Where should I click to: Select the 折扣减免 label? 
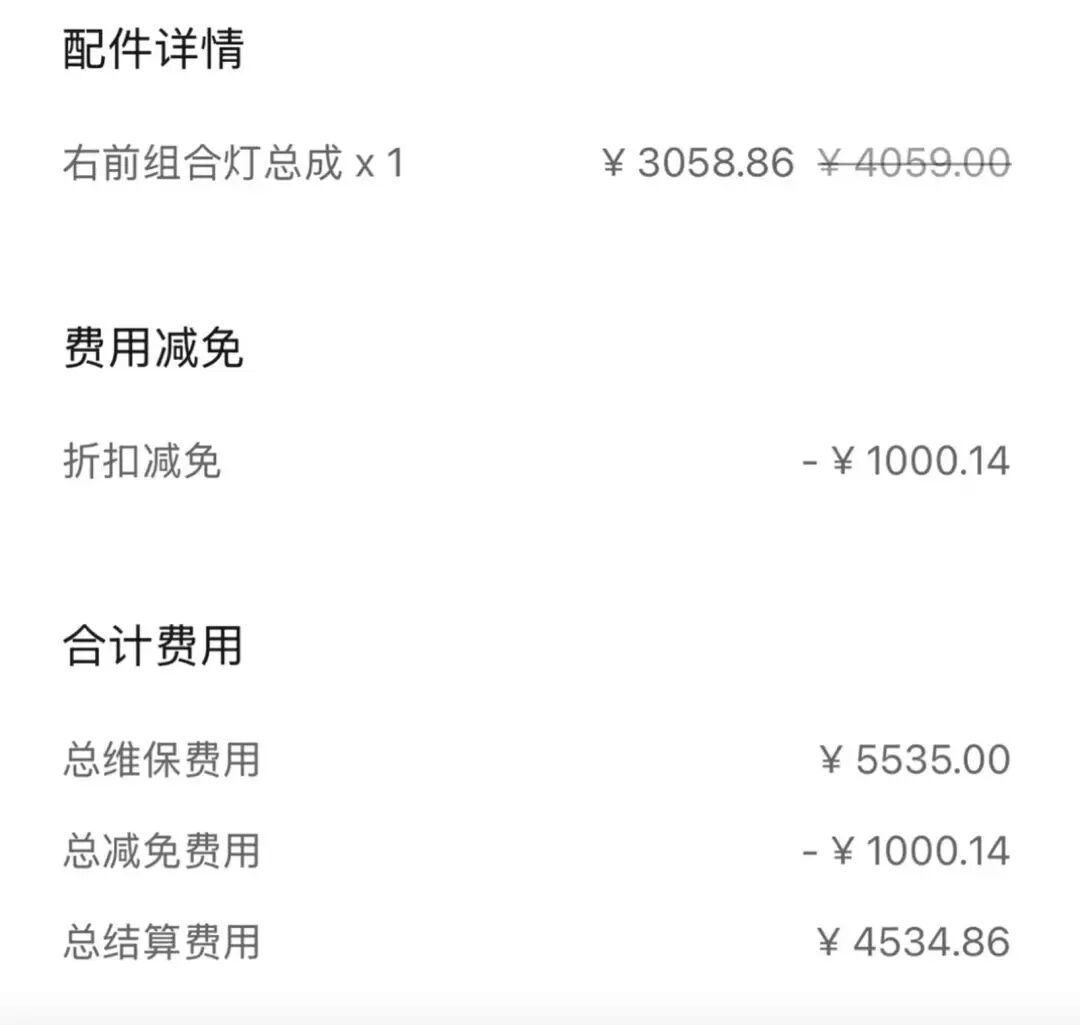(142, 461)
